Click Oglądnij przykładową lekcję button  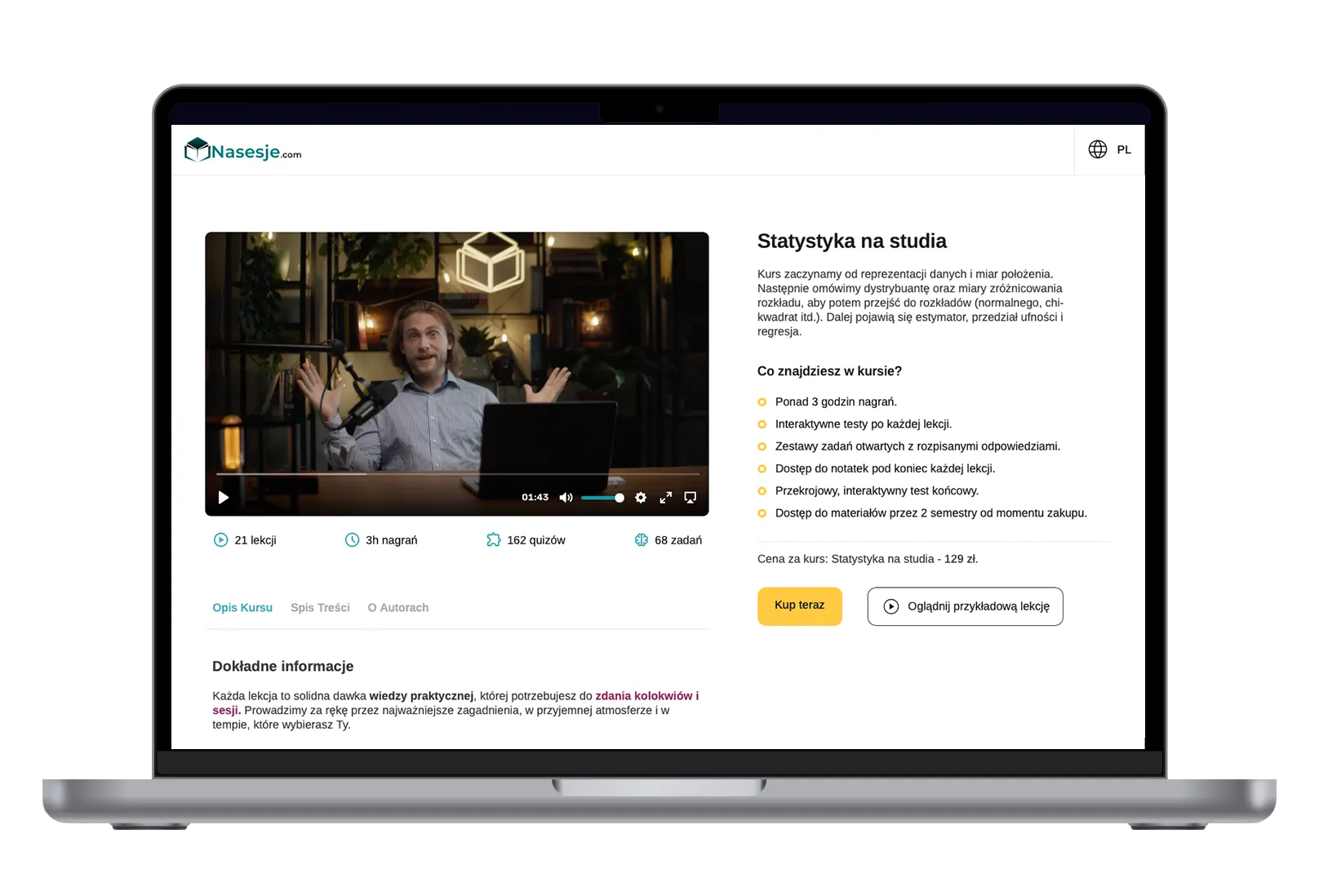966,606
